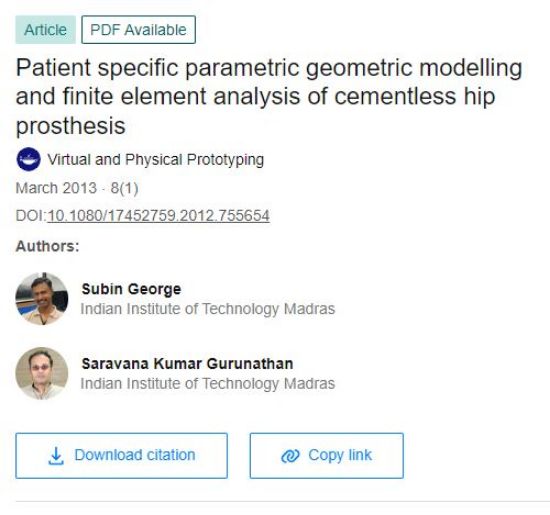
Task: Open Saravana Kumar Gurunathan's profile photo
Action: tap(42, 373)
